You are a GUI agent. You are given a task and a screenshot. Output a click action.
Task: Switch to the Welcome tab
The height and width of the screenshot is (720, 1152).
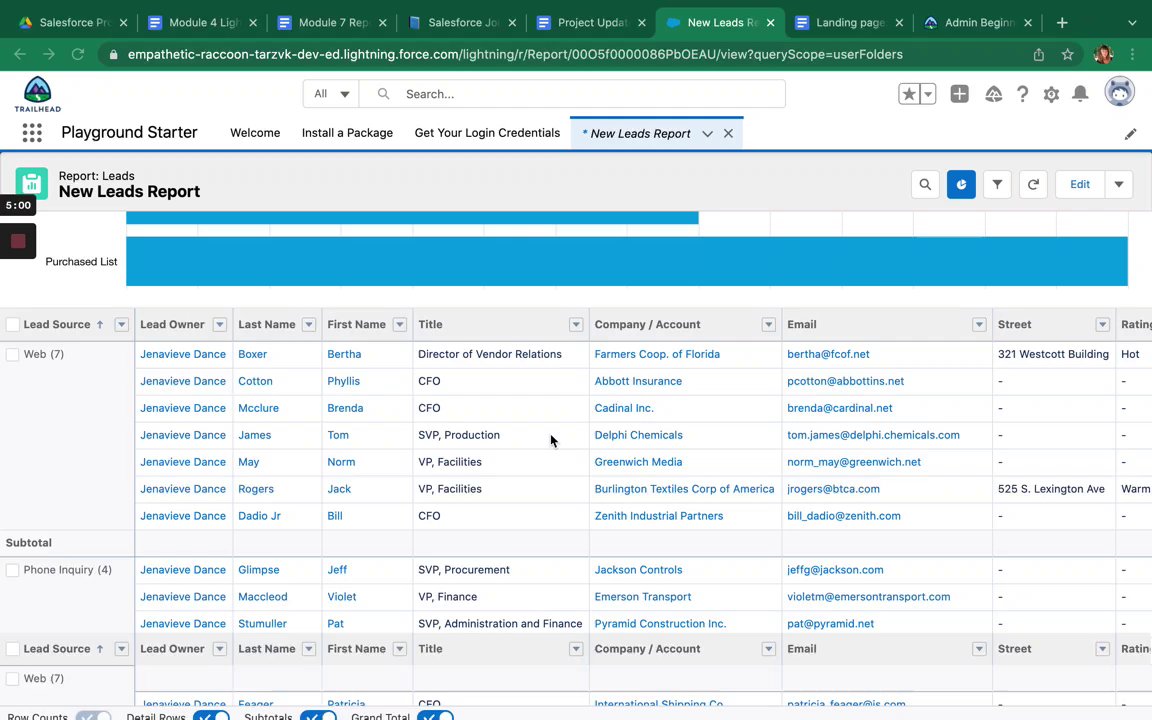(x=255, y=133)
